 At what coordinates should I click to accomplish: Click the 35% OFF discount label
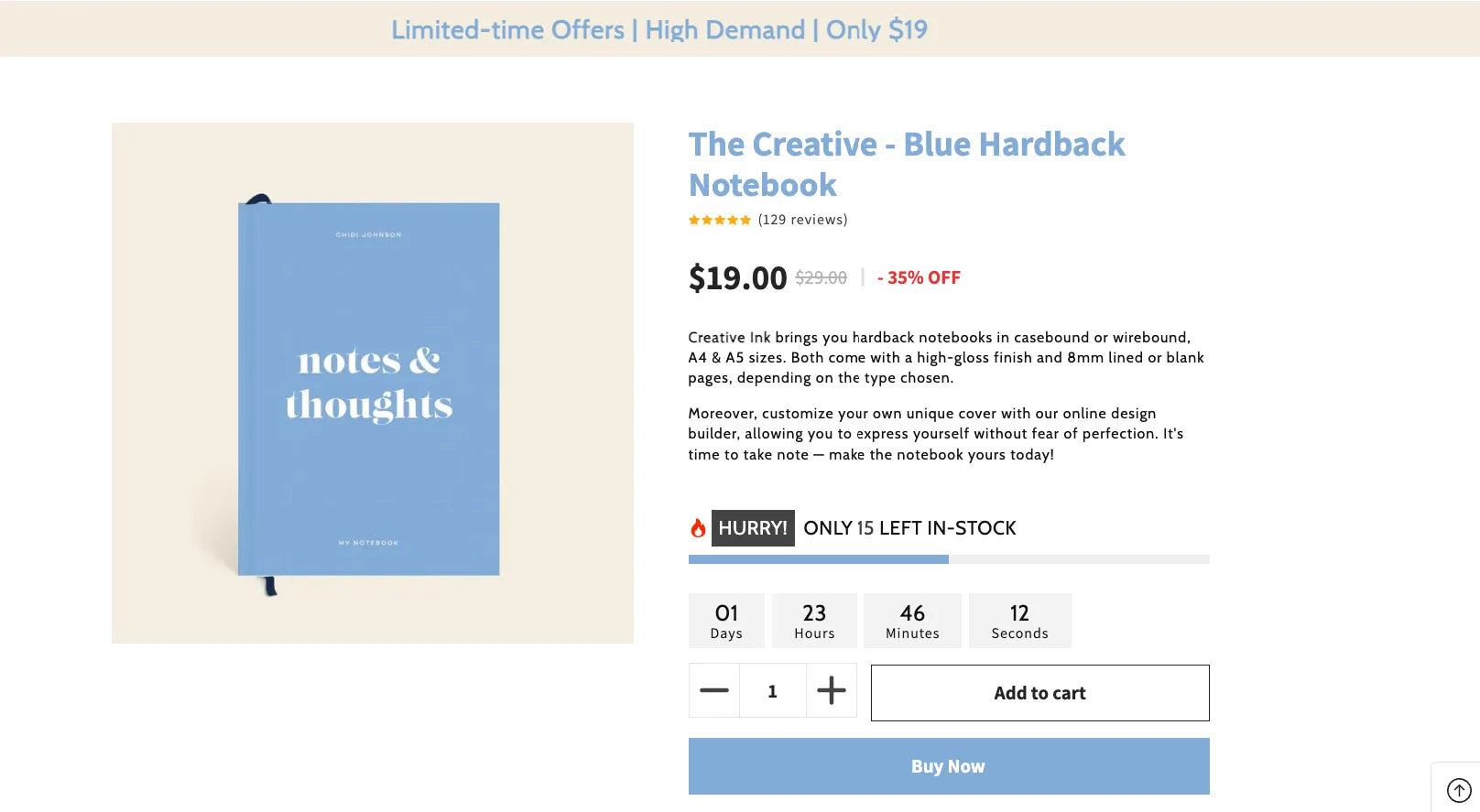[919, 278]
